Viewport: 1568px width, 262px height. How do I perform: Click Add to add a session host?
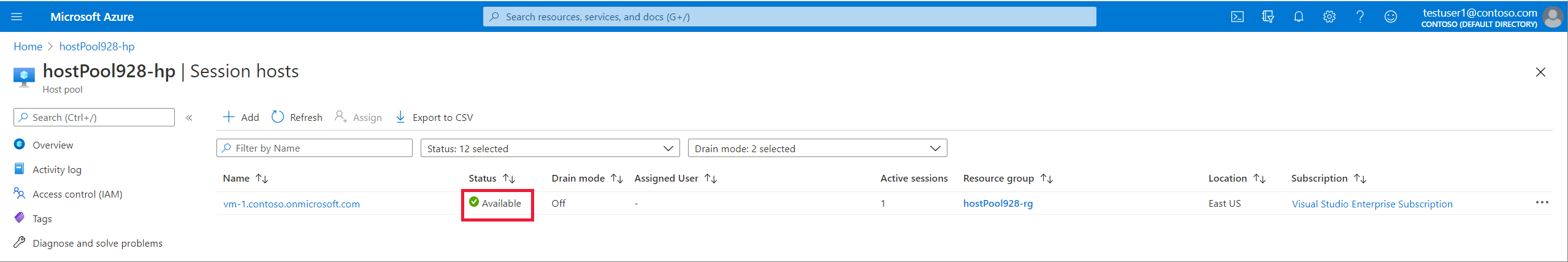(241, 117)
